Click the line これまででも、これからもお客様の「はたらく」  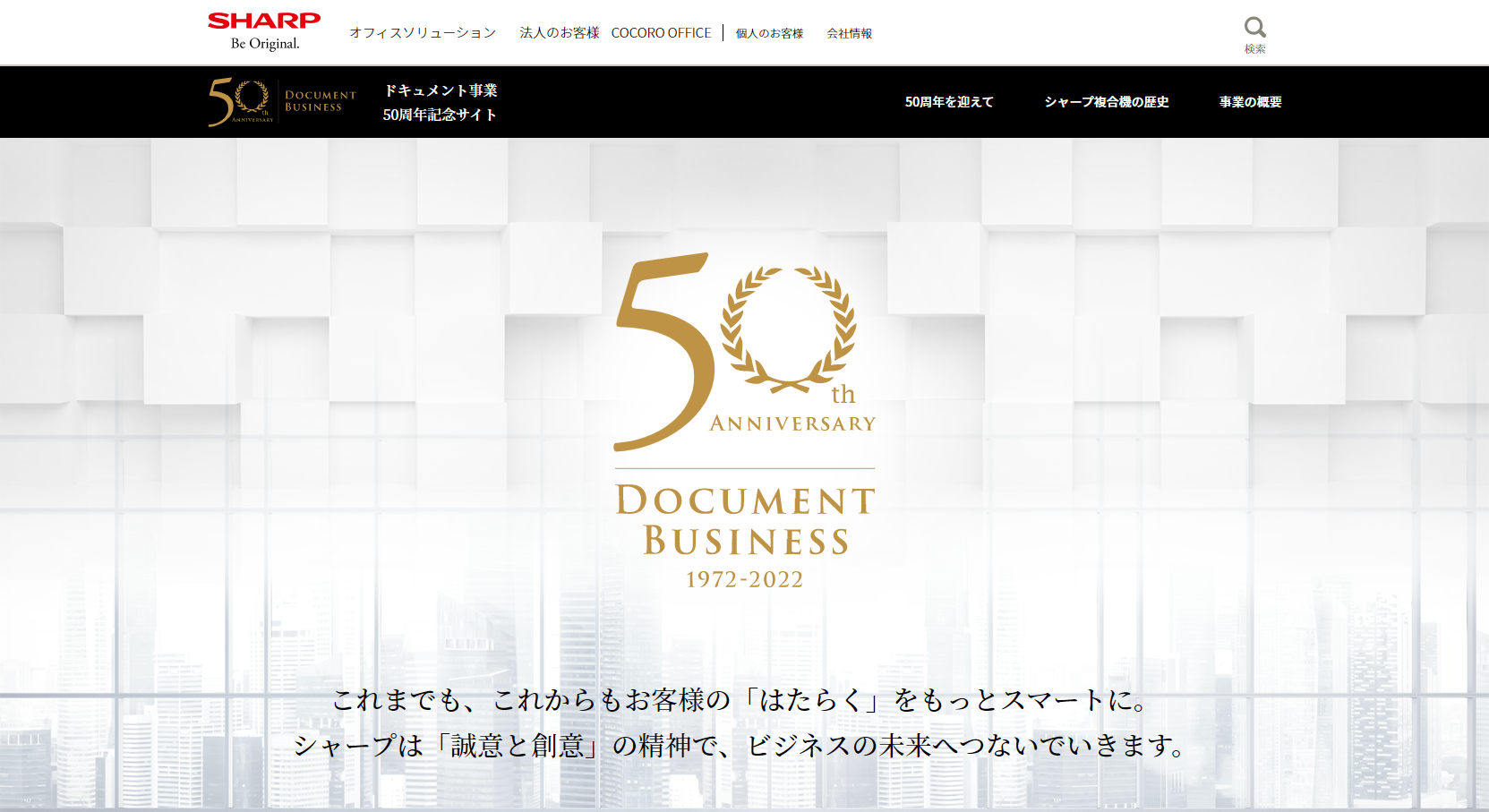(740, 700)
